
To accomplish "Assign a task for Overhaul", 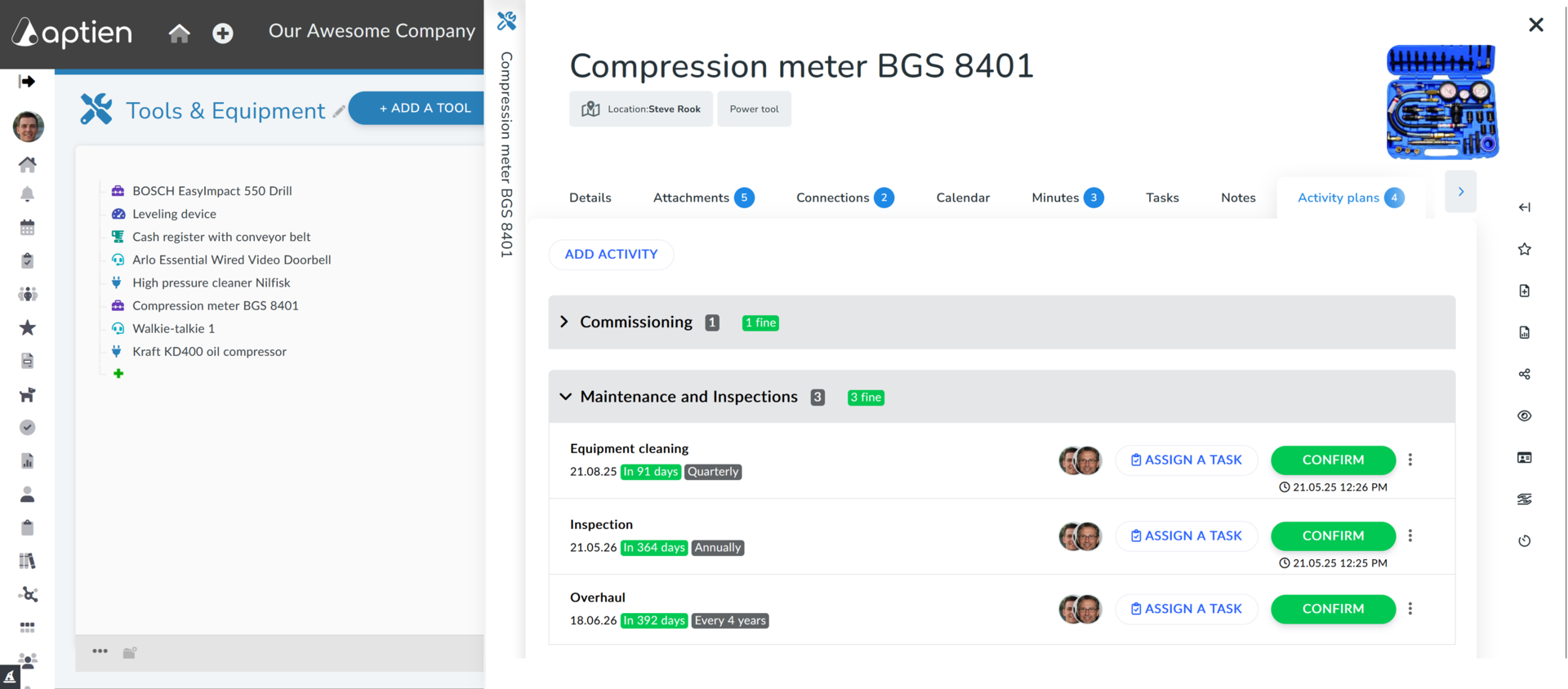I will (x=1186, y=609).
